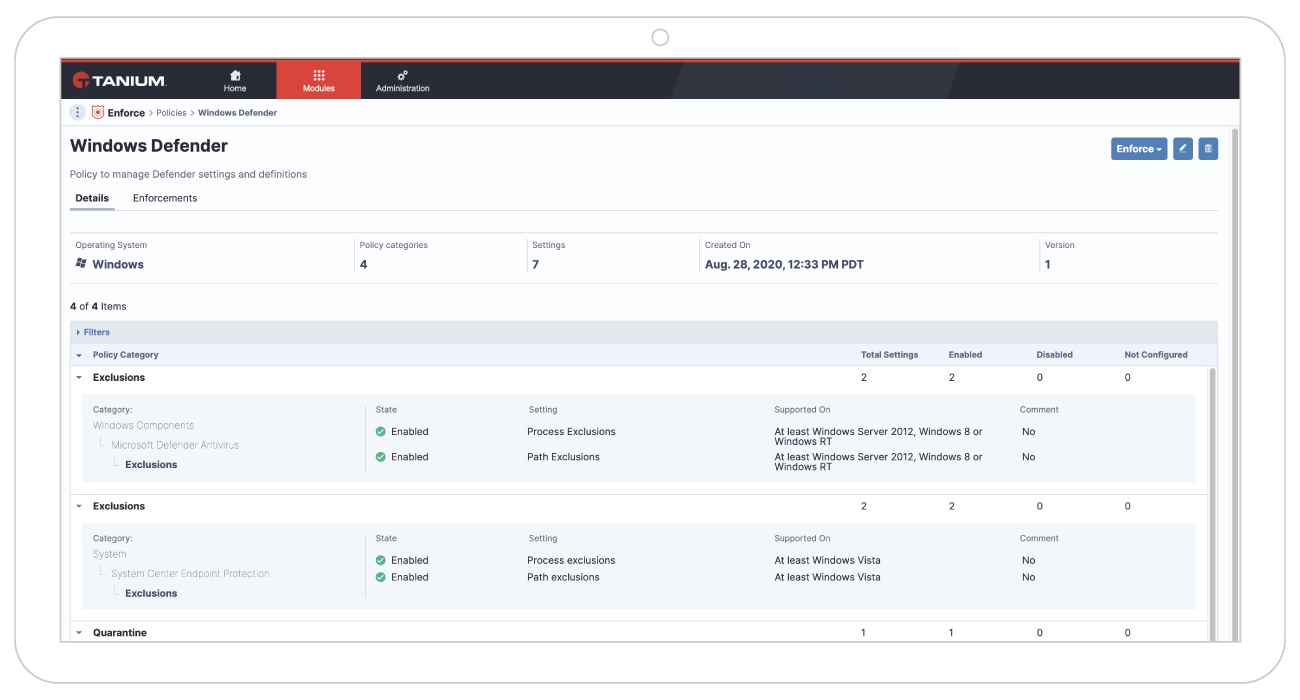Collapse the second Exclusions category row
Screen dimensions: 1300x700
pyautogui.click(x=79, y=507)
